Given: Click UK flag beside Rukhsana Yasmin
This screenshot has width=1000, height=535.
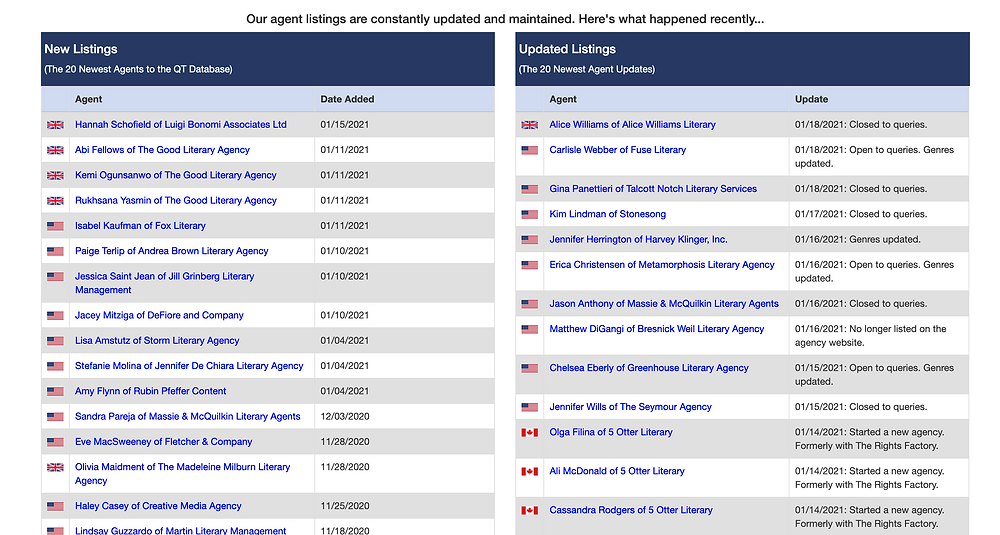Looking at the screenshot, I should click(x=55, y=201).
